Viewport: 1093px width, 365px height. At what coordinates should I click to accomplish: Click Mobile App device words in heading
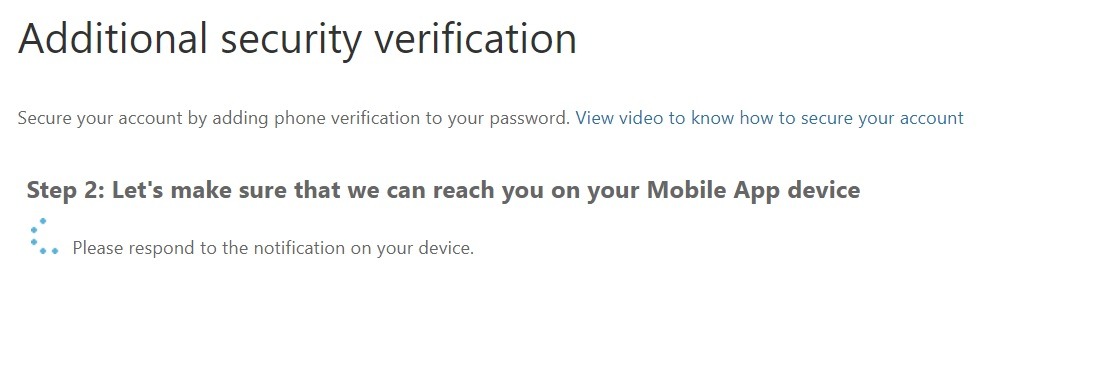[754, 189]
